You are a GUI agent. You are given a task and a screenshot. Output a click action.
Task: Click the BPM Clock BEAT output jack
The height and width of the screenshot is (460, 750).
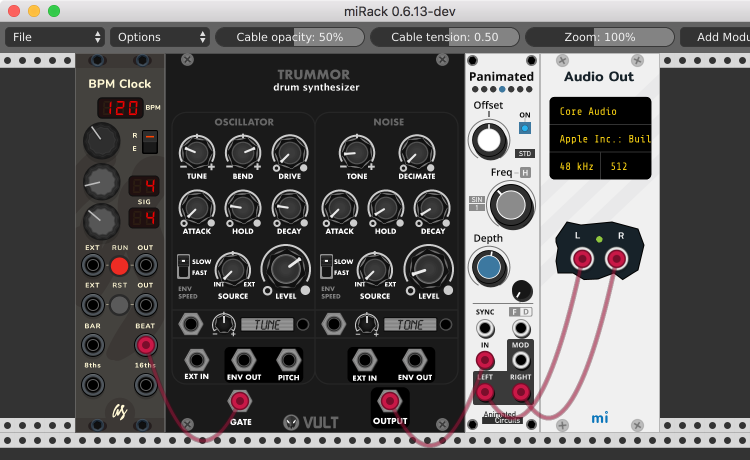[x=146, y=345]
